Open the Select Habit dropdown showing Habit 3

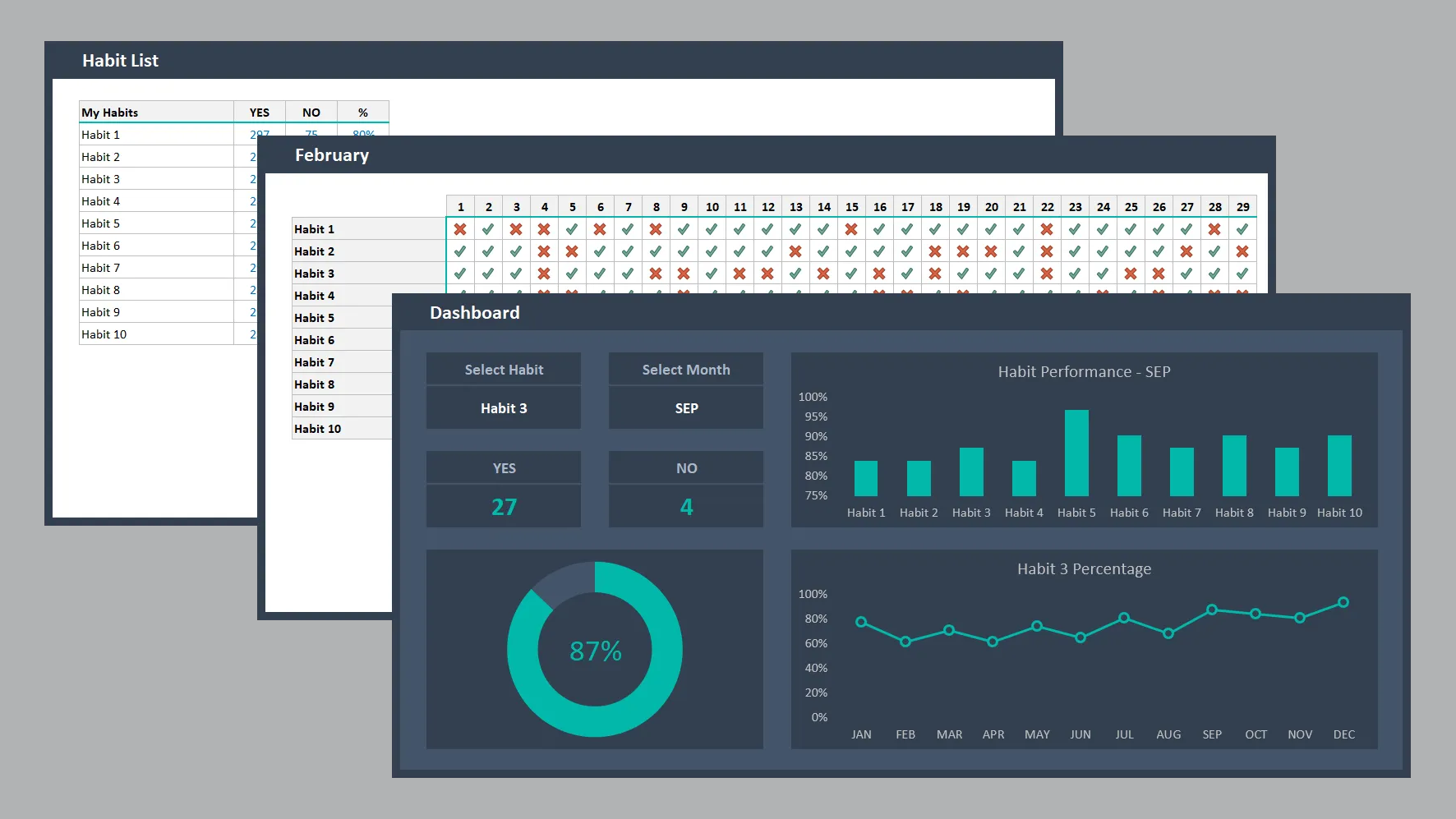504,408
